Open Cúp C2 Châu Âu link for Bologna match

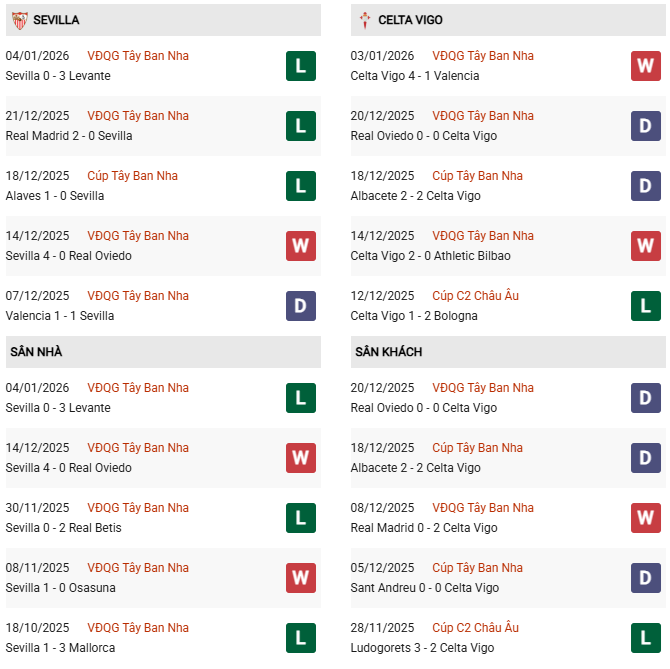point(475,296)
